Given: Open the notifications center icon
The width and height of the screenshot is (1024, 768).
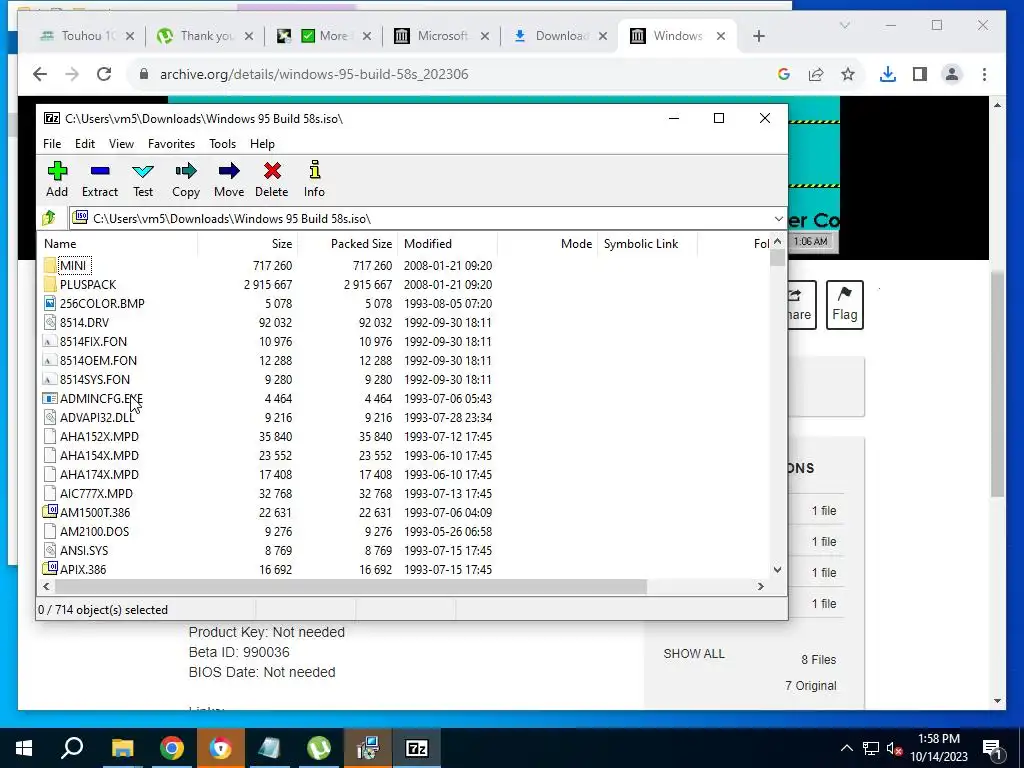Looking at the screenshot, I should pos(992,748).
